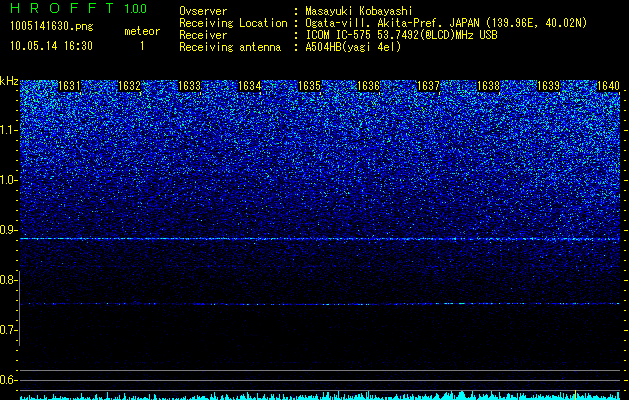Click the kHz axis unit label
Screen dimensions: 629x400
pyautogui.click(x=9, y=82)
